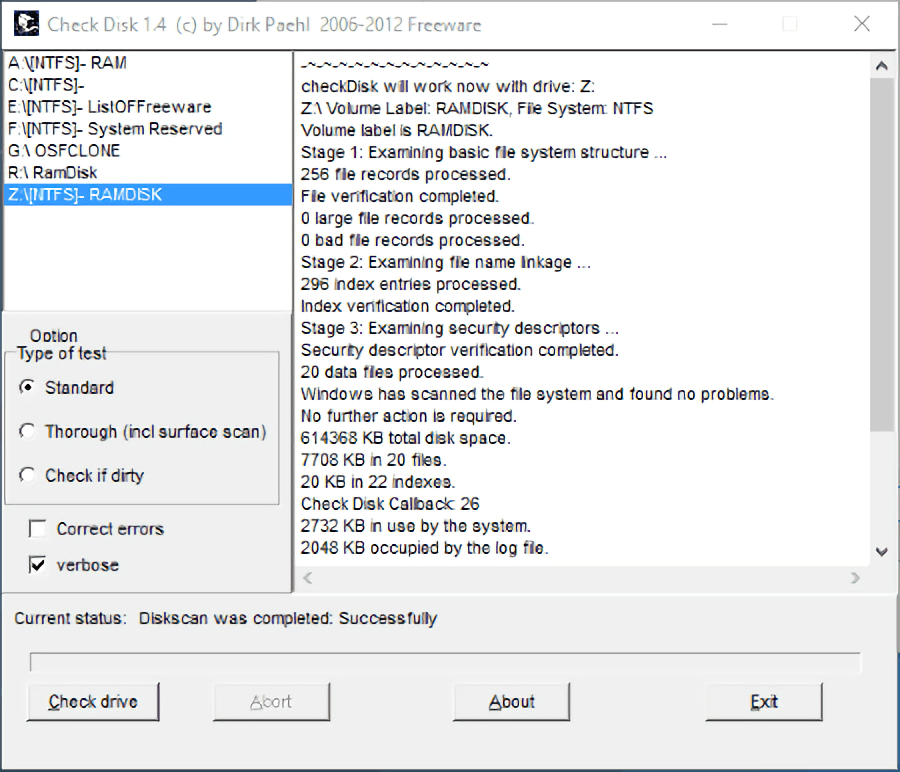Click the scroll up arrow on results pane

881,64
